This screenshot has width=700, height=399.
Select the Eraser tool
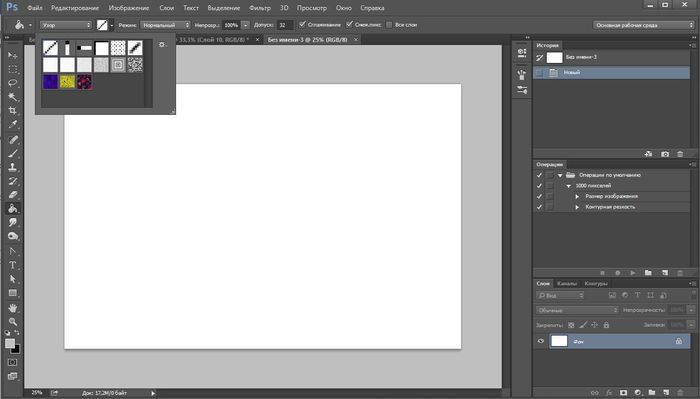point(12,195)
